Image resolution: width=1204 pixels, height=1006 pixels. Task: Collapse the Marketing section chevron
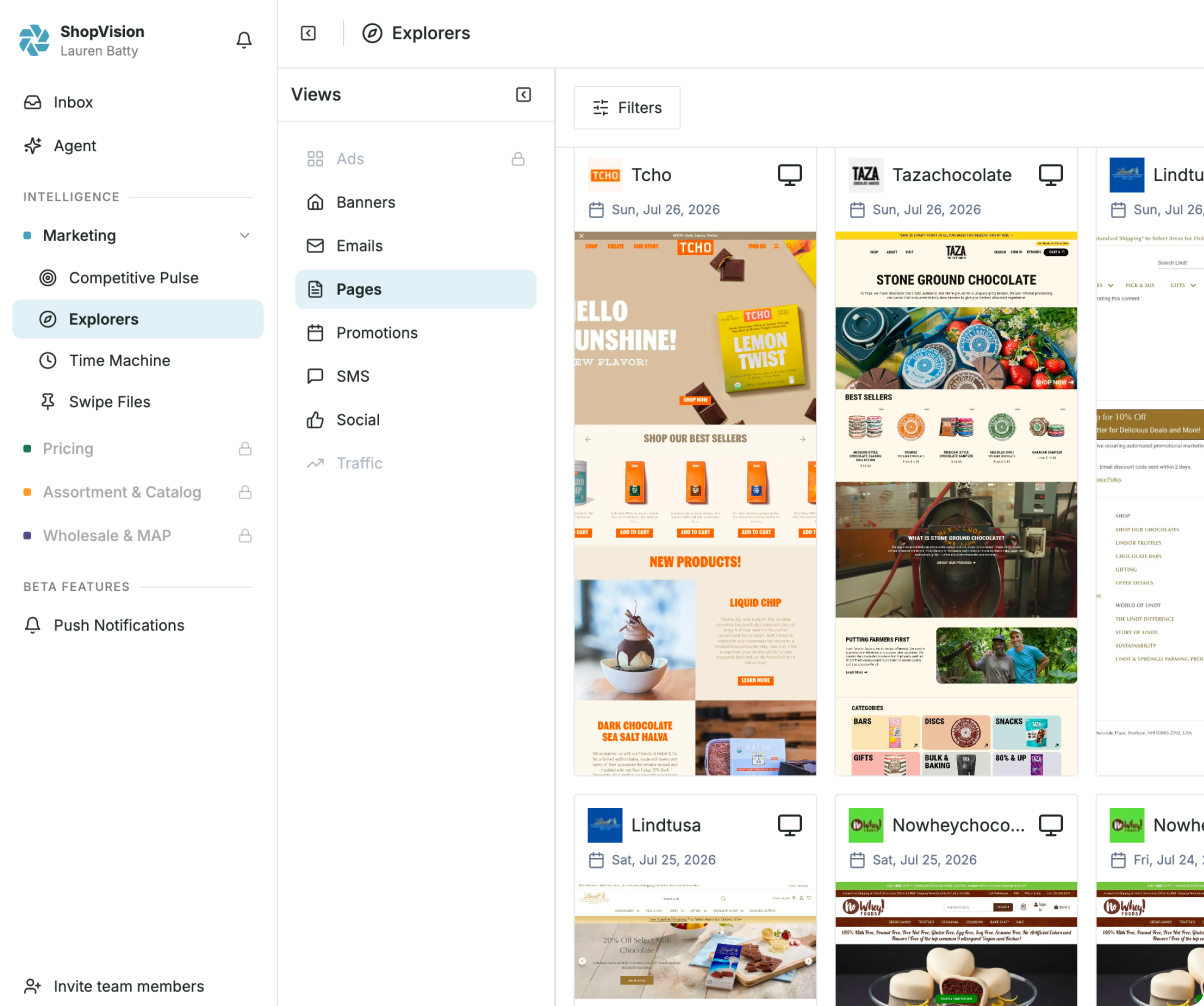click(245, 236)
